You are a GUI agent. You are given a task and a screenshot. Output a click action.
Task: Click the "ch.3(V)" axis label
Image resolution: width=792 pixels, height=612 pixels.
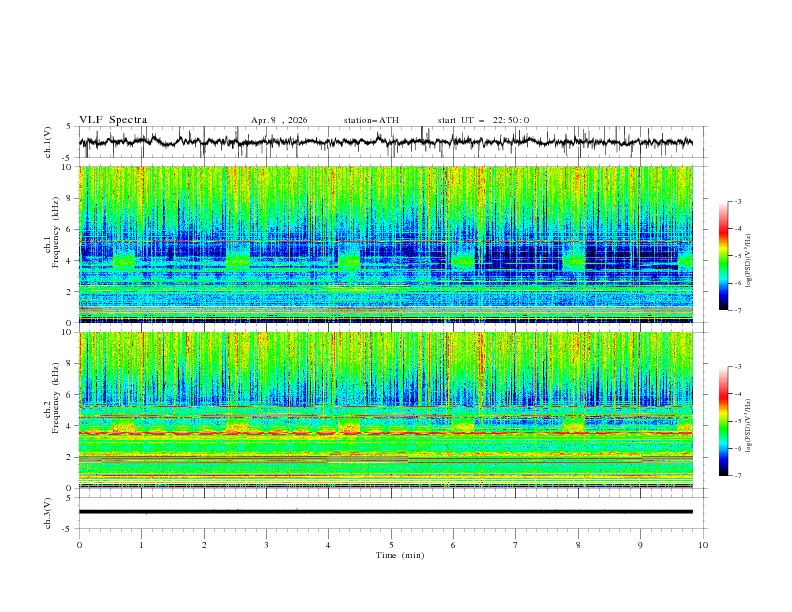(48, 513)
